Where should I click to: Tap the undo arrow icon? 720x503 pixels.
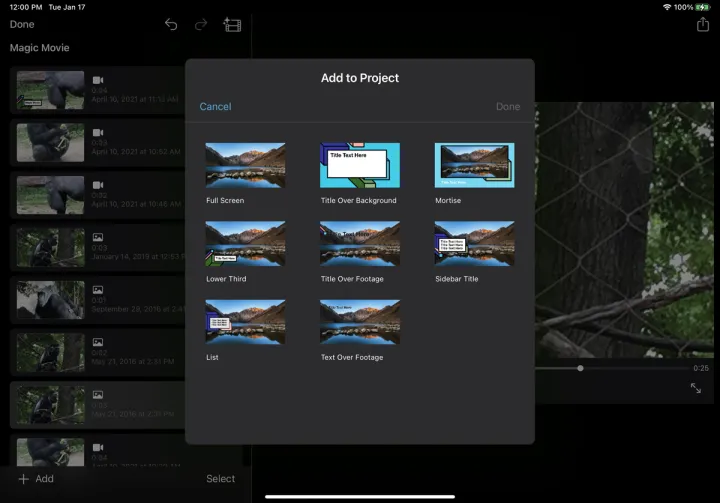coord(171,25)
